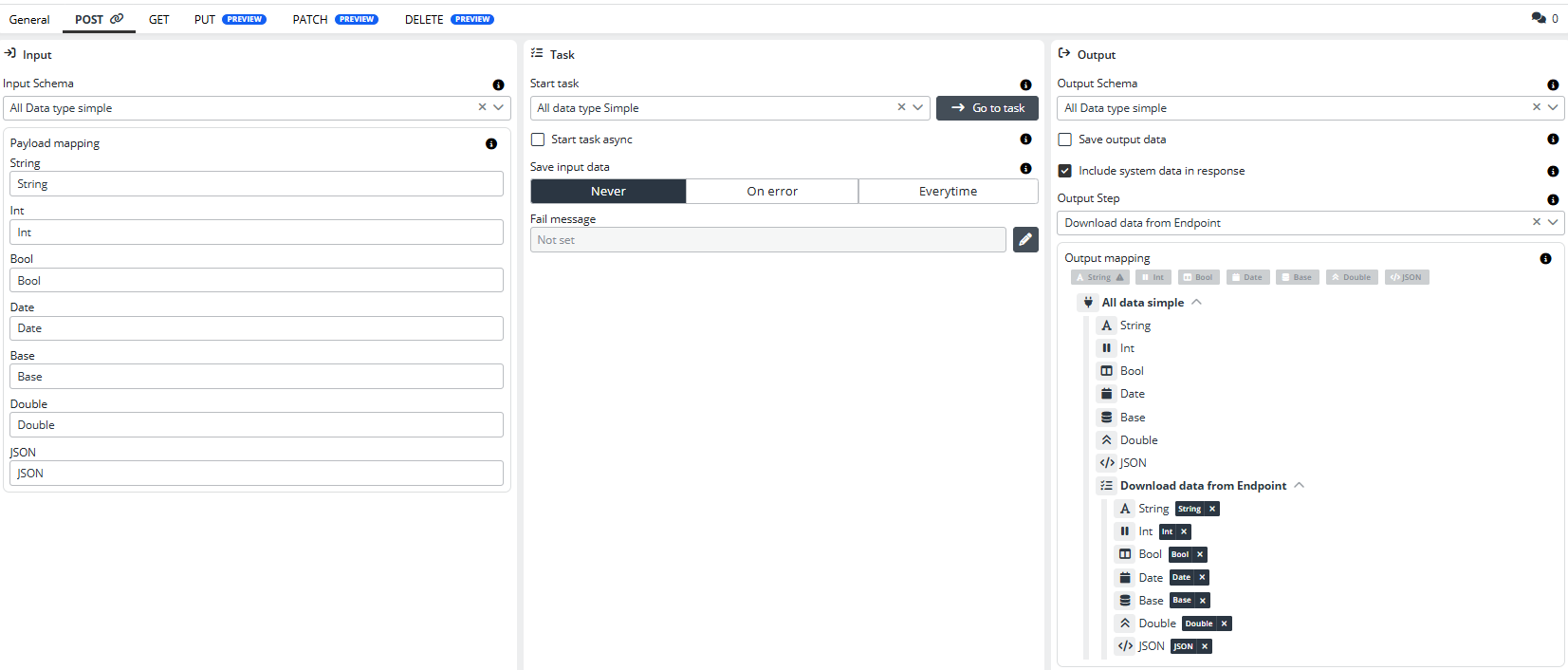This screenshot has width=1568, height=670.
Task: Open the Output Step dropdown
Action: pyautogui.click(x=1553, y=223)
